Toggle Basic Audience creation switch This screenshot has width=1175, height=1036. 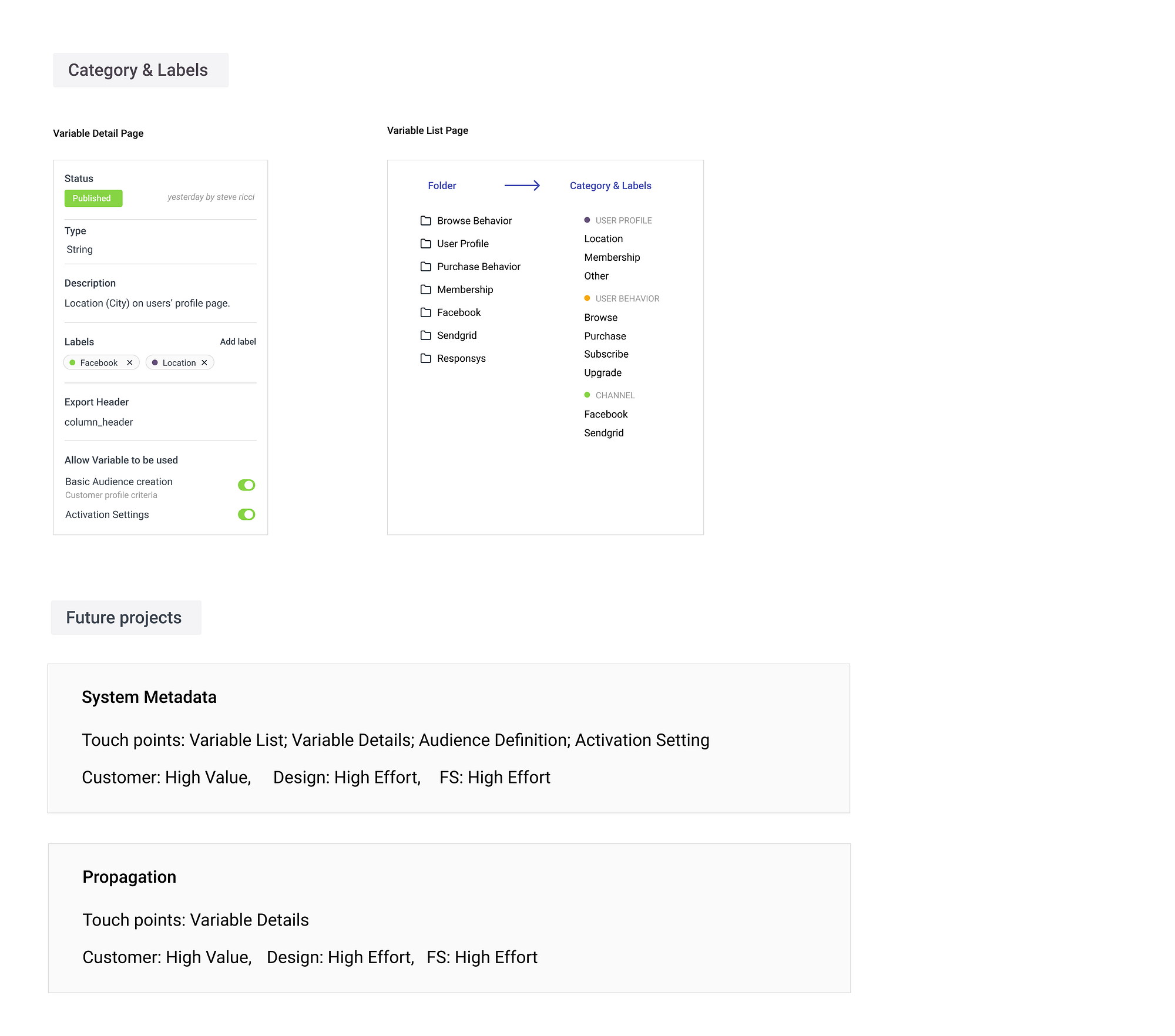pyautogui.click(x=246, y=485)
